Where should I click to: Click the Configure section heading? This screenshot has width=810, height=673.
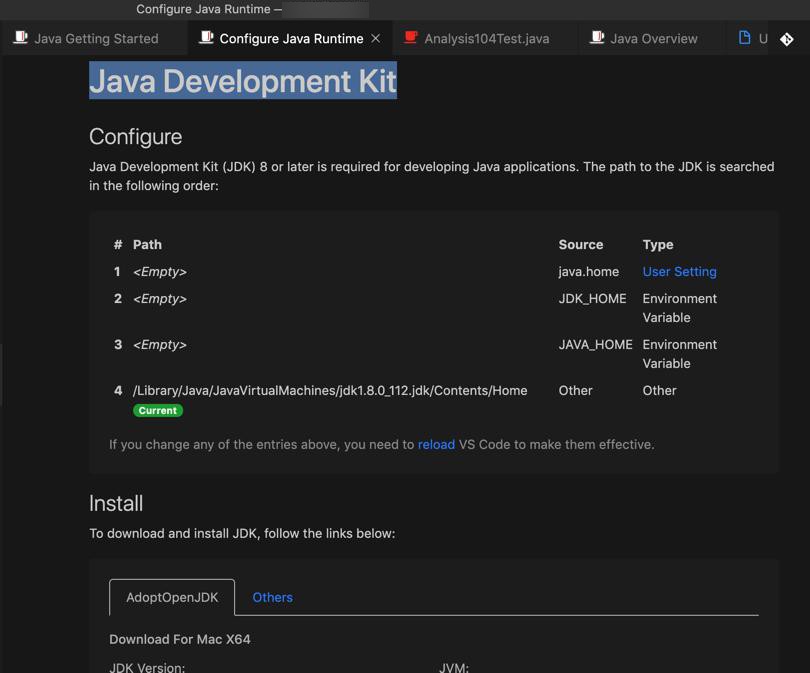point(136,136)
